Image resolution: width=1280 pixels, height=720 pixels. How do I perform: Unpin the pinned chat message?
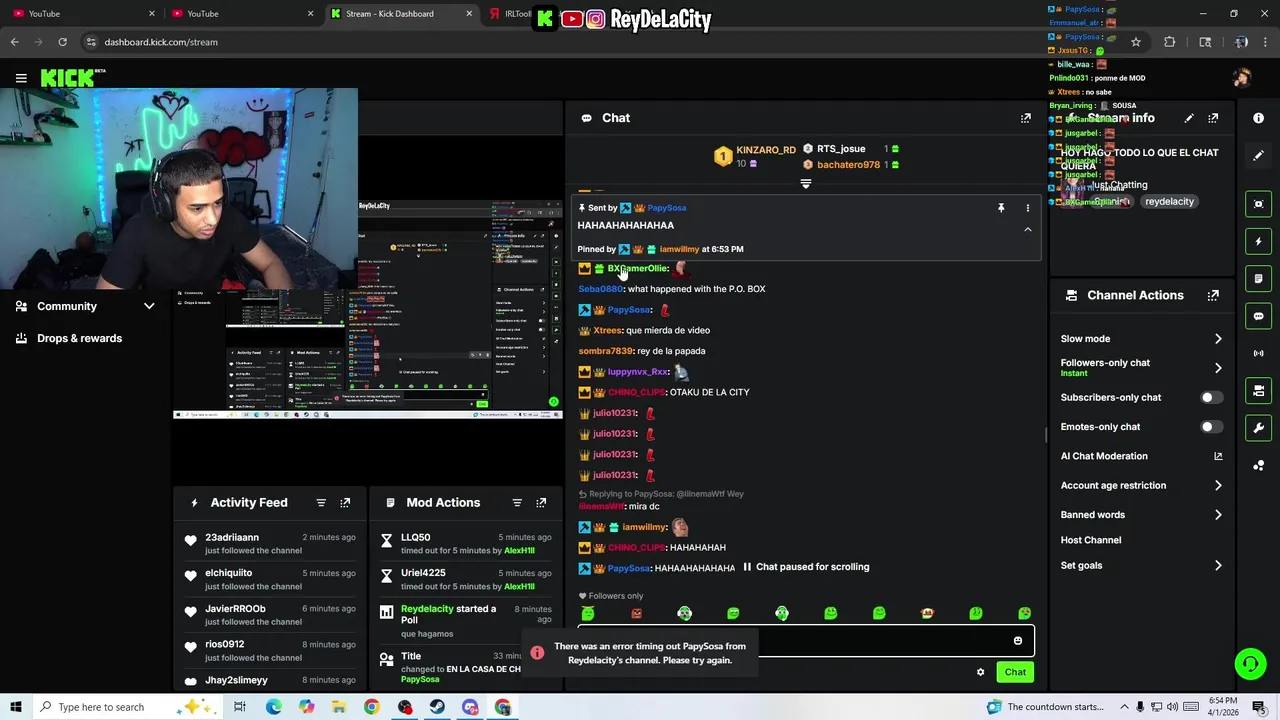click(1001, 208)
